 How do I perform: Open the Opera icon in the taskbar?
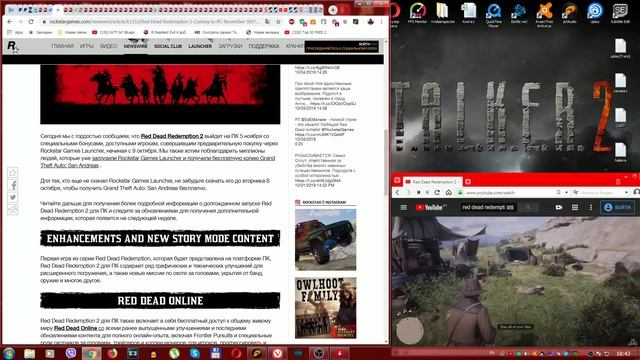click(x=236, y=353)
